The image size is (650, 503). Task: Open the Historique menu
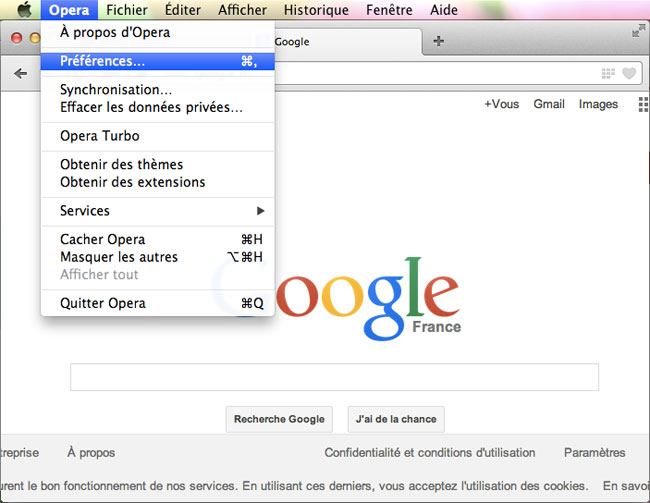click(316, 10)
